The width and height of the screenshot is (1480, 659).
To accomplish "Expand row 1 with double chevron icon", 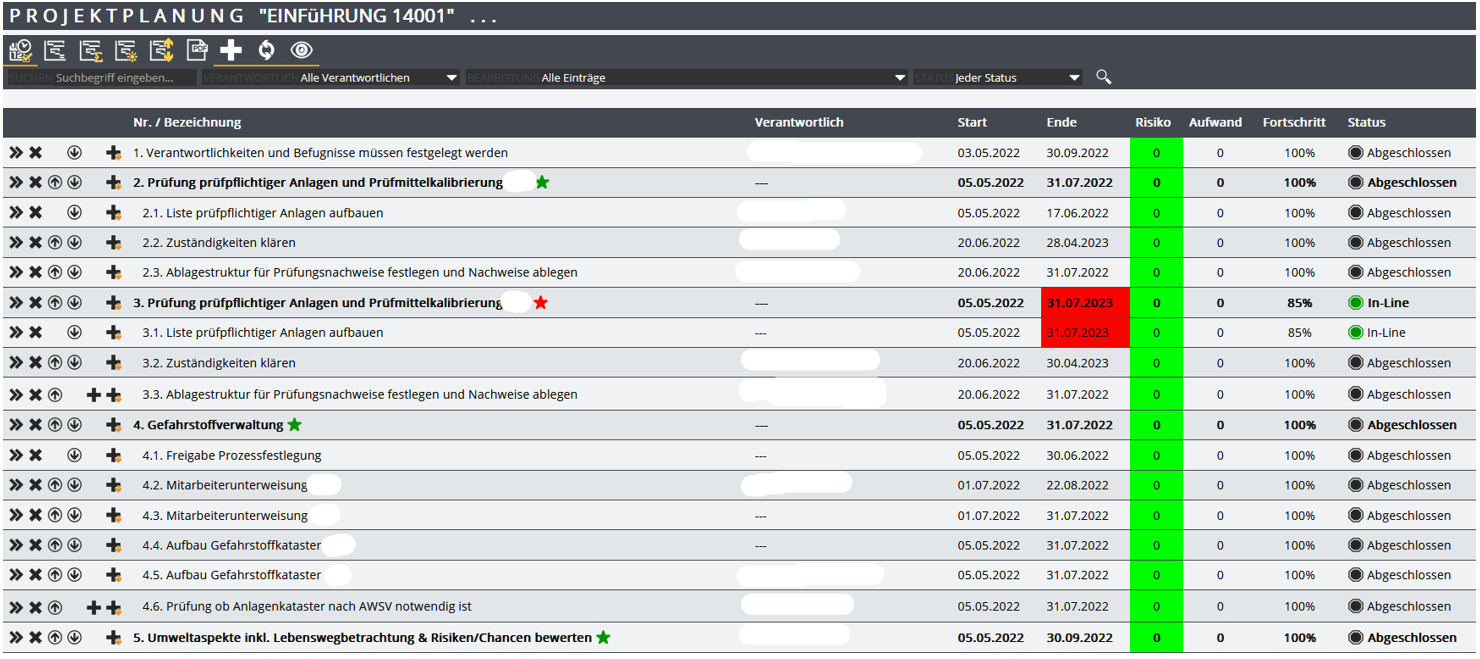I will pos(16,153).
